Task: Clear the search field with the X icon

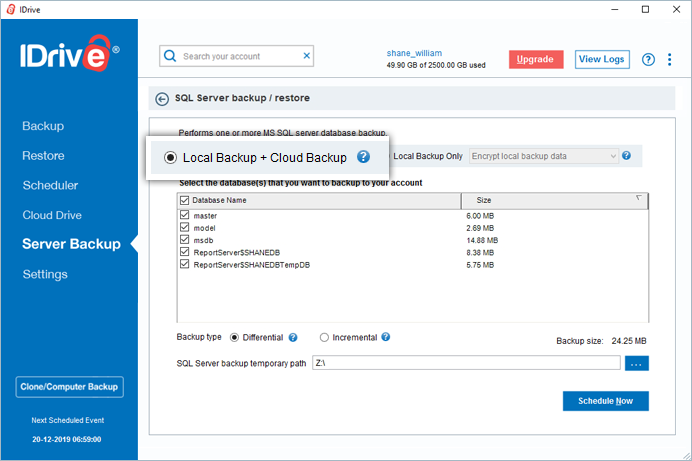Action: pyautogui.click(x=307, y=56)
